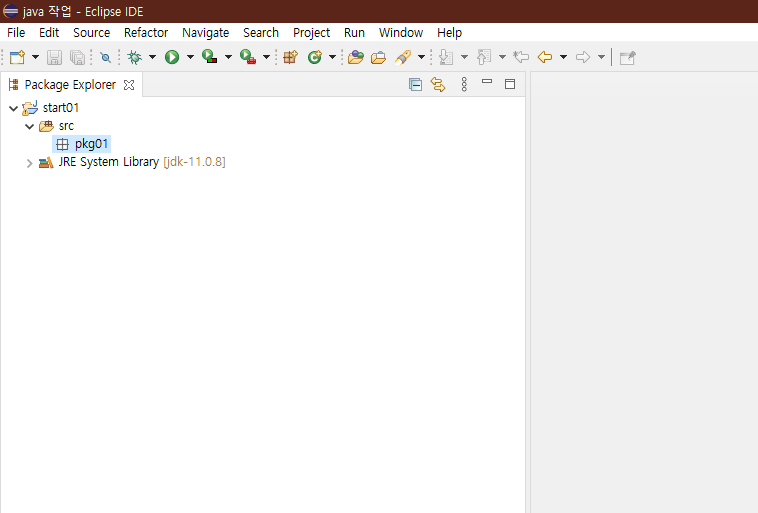Image resolution: width=758 pixels, height=513 pixels.
Task: Click the green Run button icon
Action: (172, 57)
